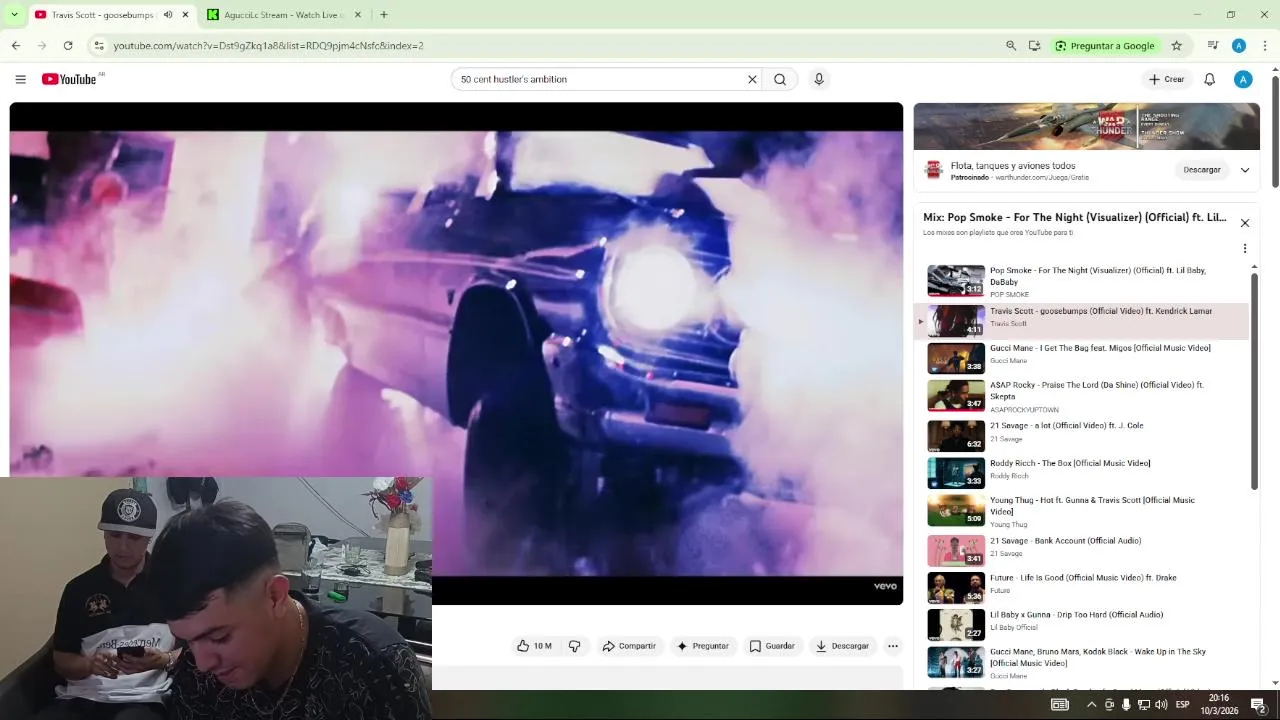Play A$AP Rocky Praise The Lord
The image size is (1280, 720).
click(1081, 396)
